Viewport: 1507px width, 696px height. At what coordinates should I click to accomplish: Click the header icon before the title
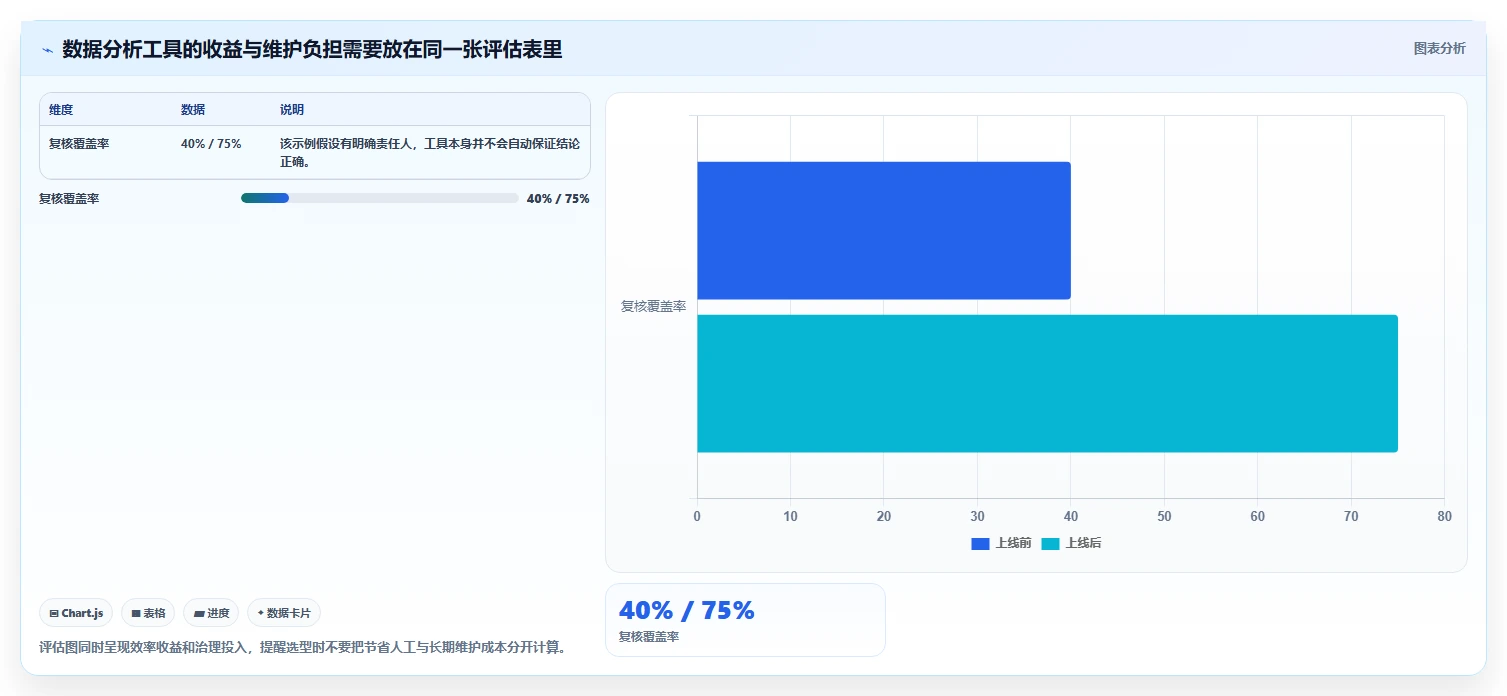pyautogui.click(x=47, y=50)
